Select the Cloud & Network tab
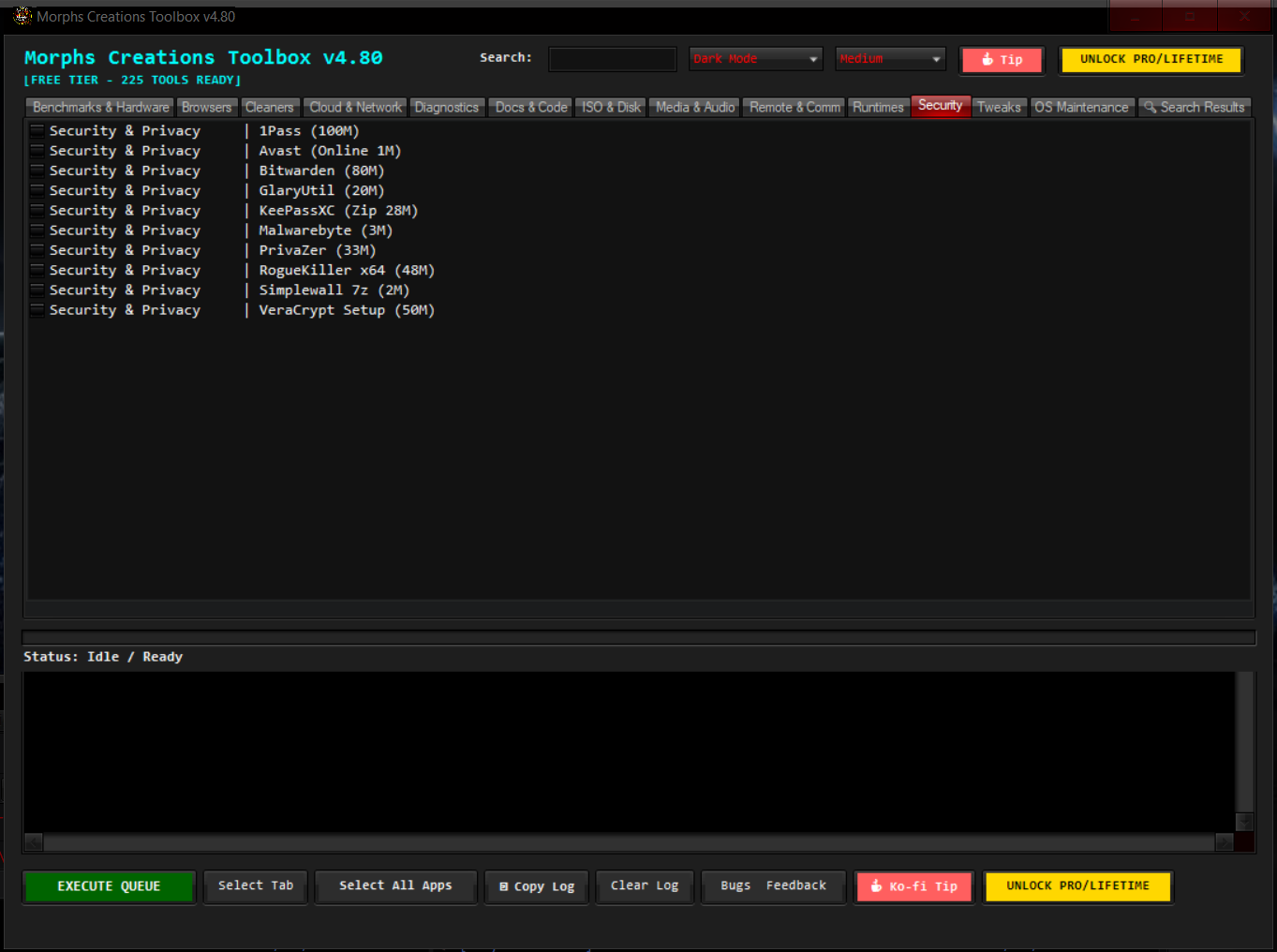Screen dimensions: 1277x952 click(355, 108)
